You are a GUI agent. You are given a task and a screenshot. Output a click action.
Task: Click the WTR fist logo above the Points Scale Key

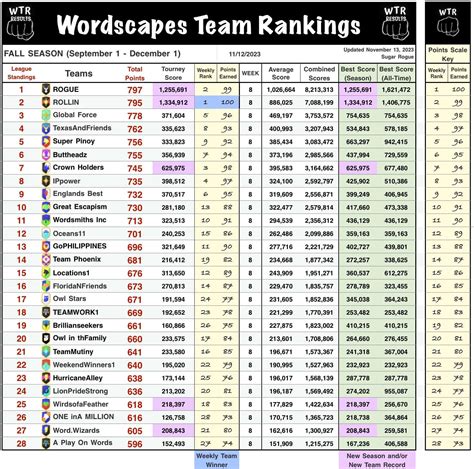[x=448, y=23]
